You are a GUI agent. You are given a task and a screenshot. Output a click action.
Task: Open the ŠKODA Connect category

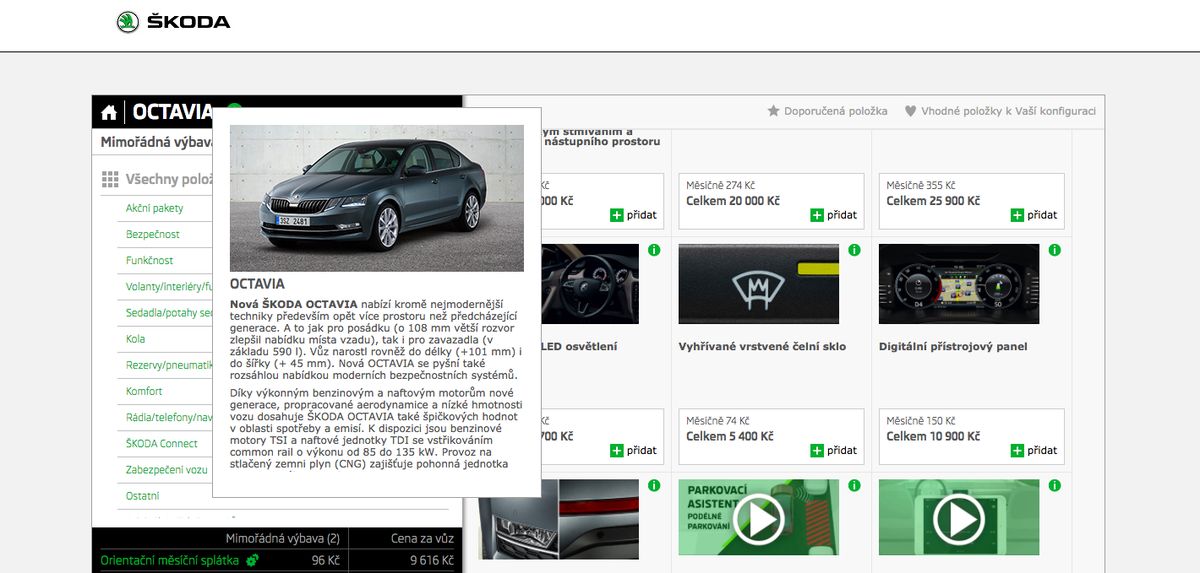[162, 443]
